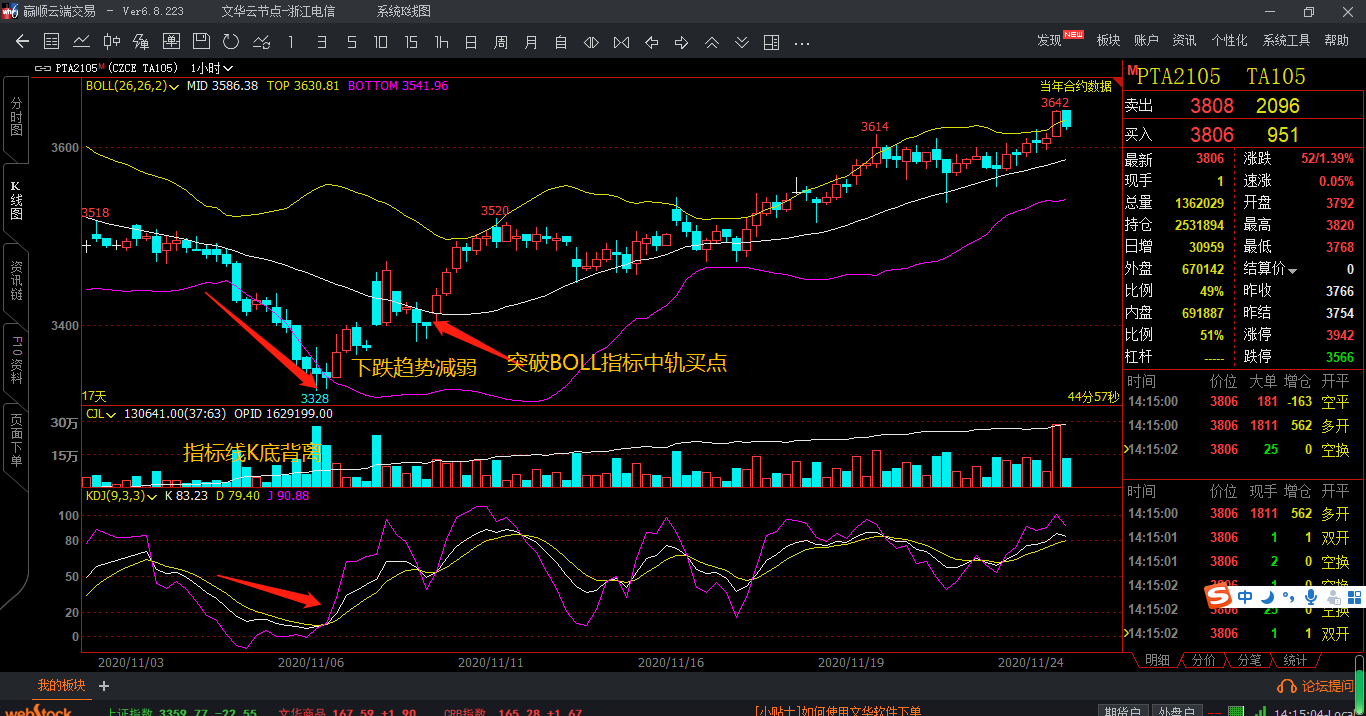
Task: Toggle Sogou punctuation mode icon
Action: point(1288,598)
